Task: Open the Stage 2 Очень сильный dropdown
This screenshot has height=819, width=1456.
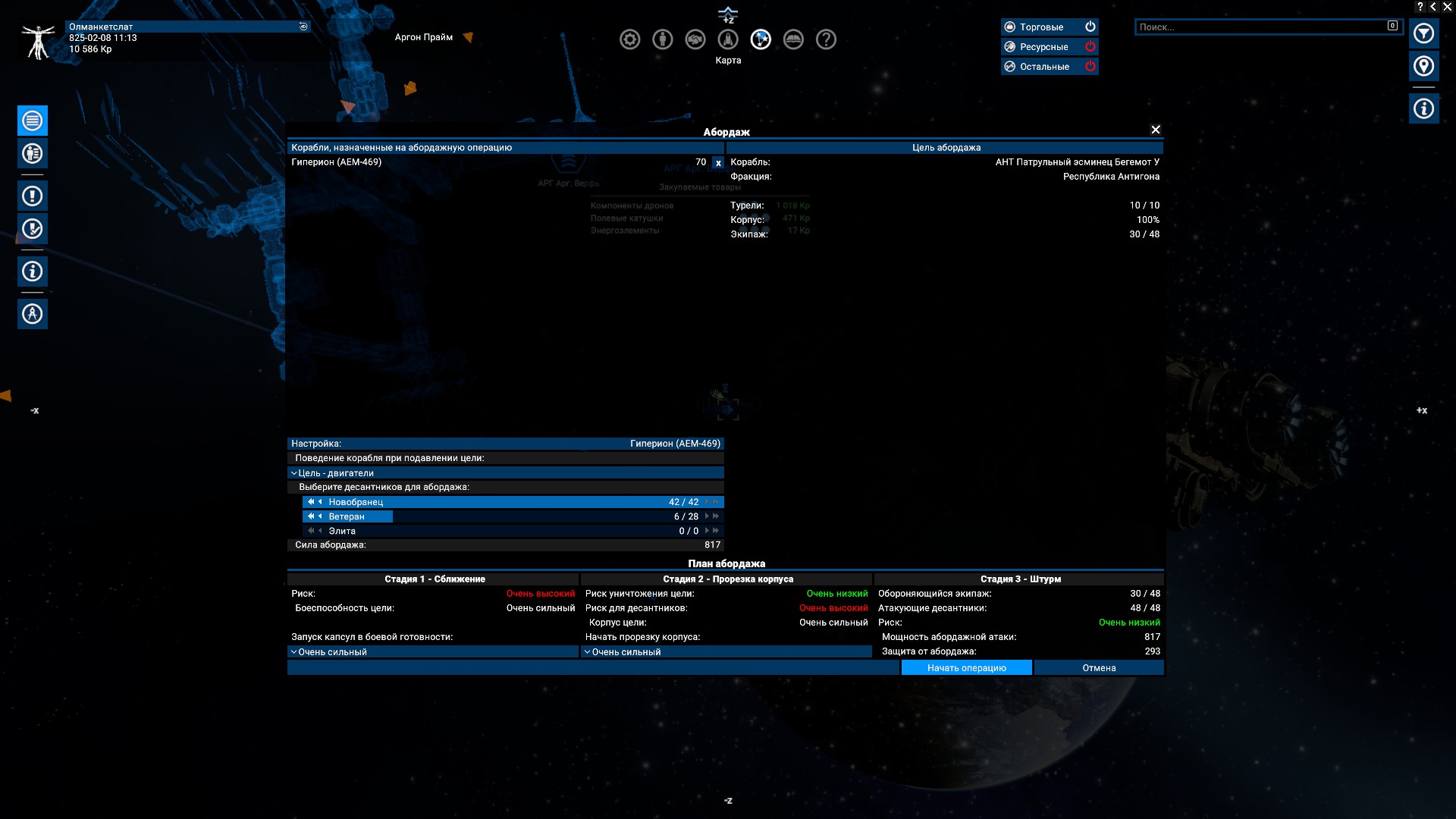Action: point(726,651)
